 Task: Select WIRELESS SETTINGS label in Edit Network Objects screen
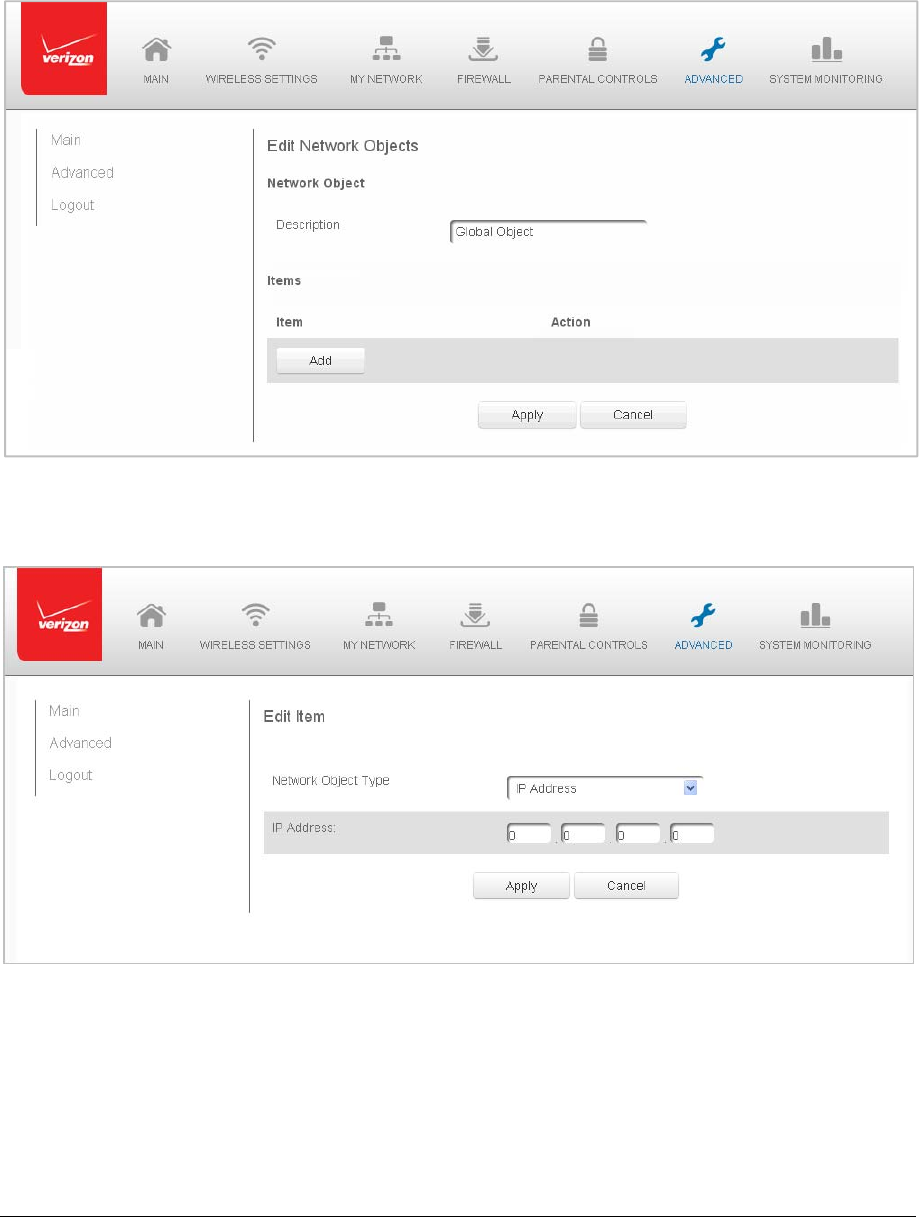pyautogui.click(x=261, y=79)
